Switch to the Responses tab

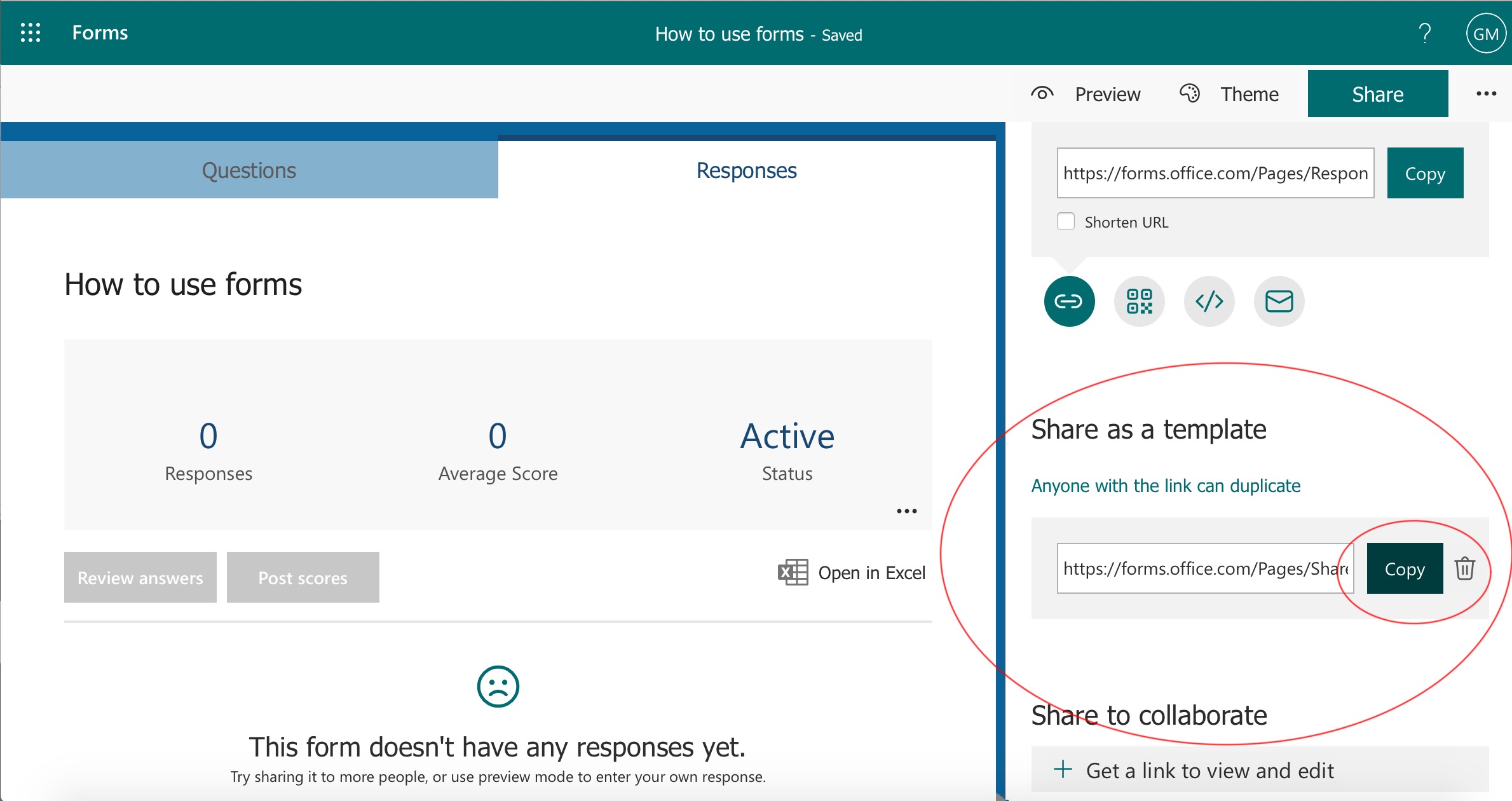click(746, 170)
